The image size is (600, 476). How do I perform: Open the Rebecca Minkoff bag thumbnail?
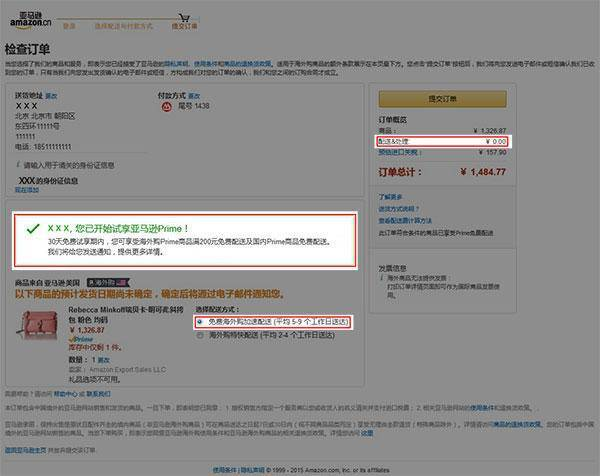(37, 325)
